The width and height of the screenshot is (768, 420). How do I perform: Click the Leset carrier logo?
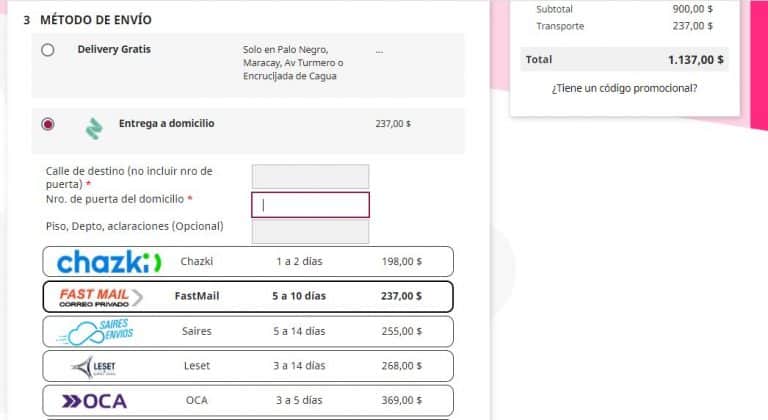tap(94, 367)
